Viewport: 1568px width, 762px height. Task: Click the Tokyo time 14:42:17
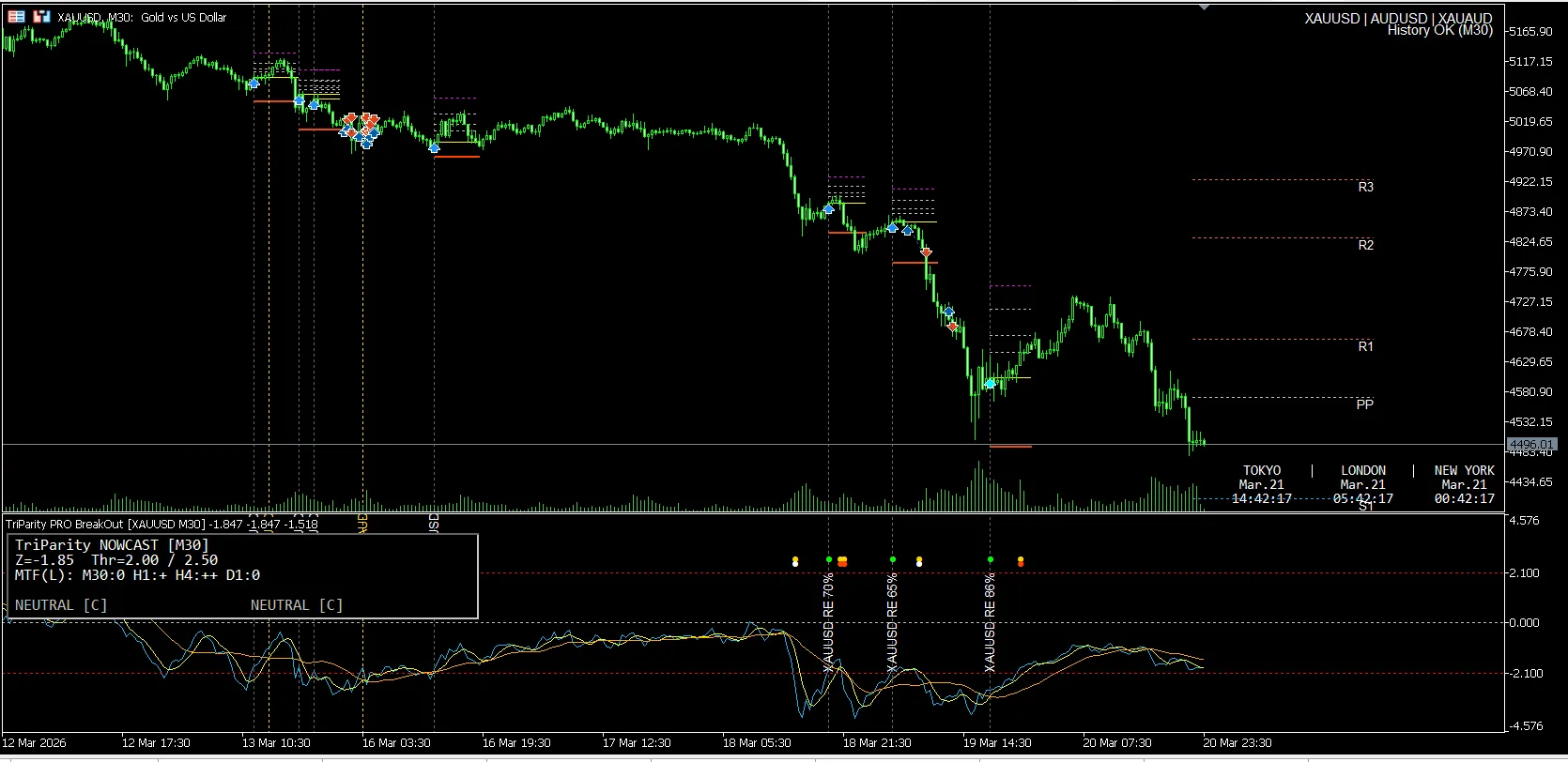[1262, 499]
